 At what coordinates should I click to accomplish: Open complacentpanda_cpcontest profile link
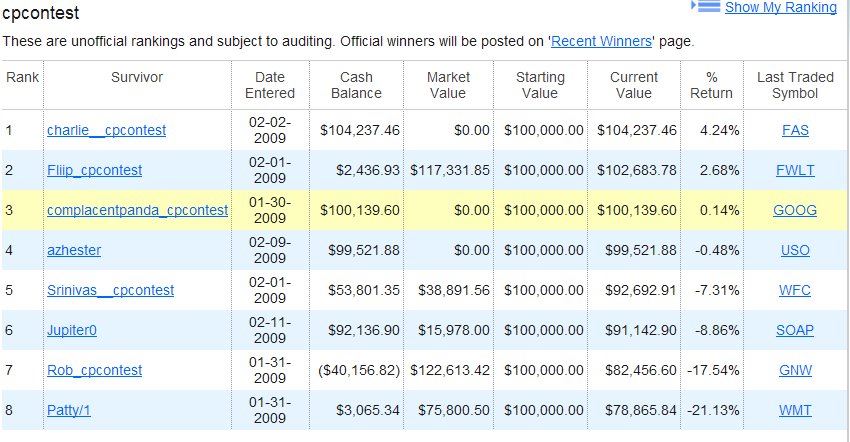(x=137, y=210)
